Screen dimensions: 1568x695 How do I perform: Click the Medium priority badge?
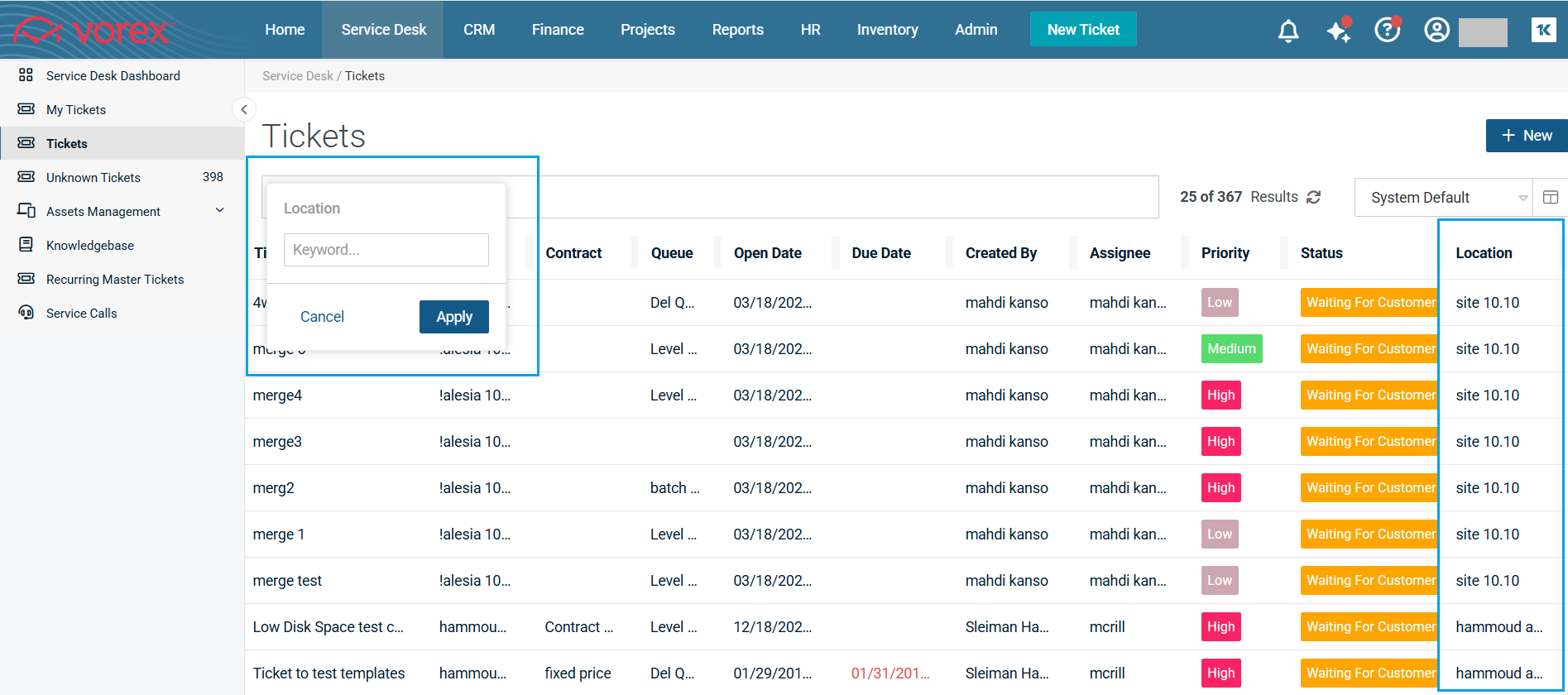(x=1230, y=349)
